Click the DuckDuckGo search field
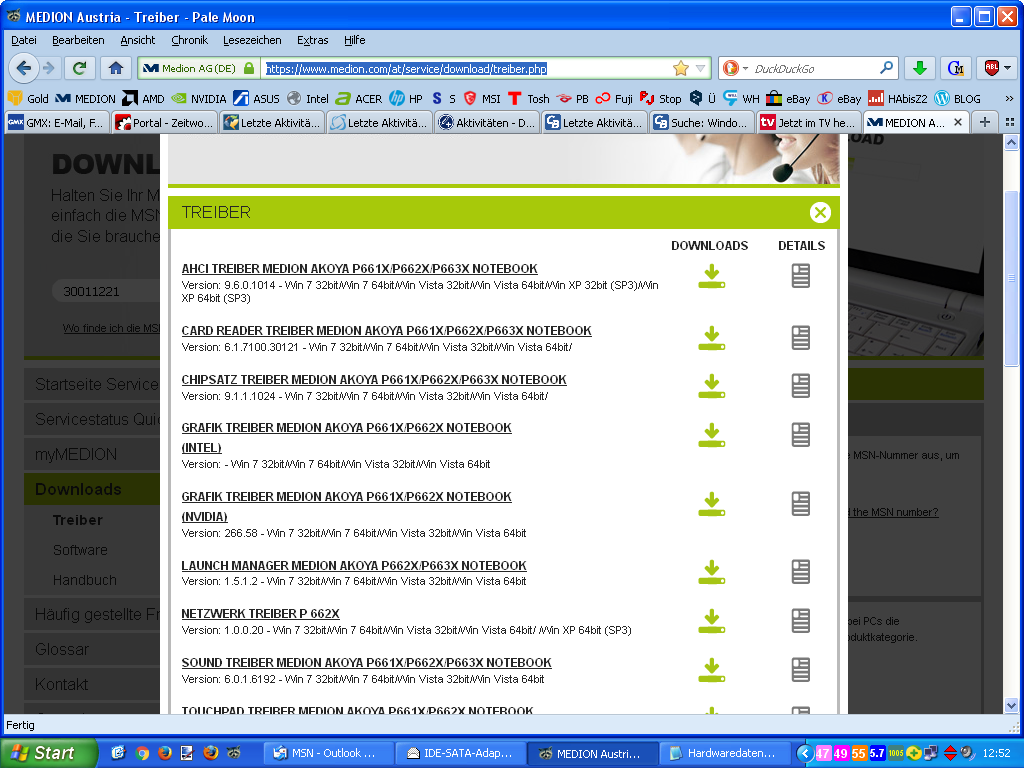This screenshot has width=1024, height=768. coord(814,68)
